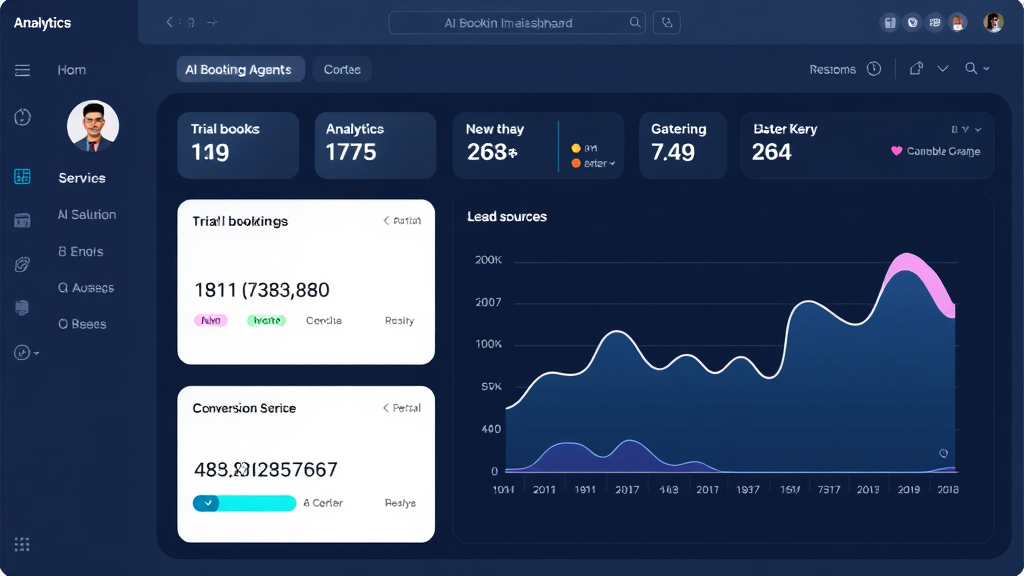Click the Bater Kery 264 value

coord(771,152)
